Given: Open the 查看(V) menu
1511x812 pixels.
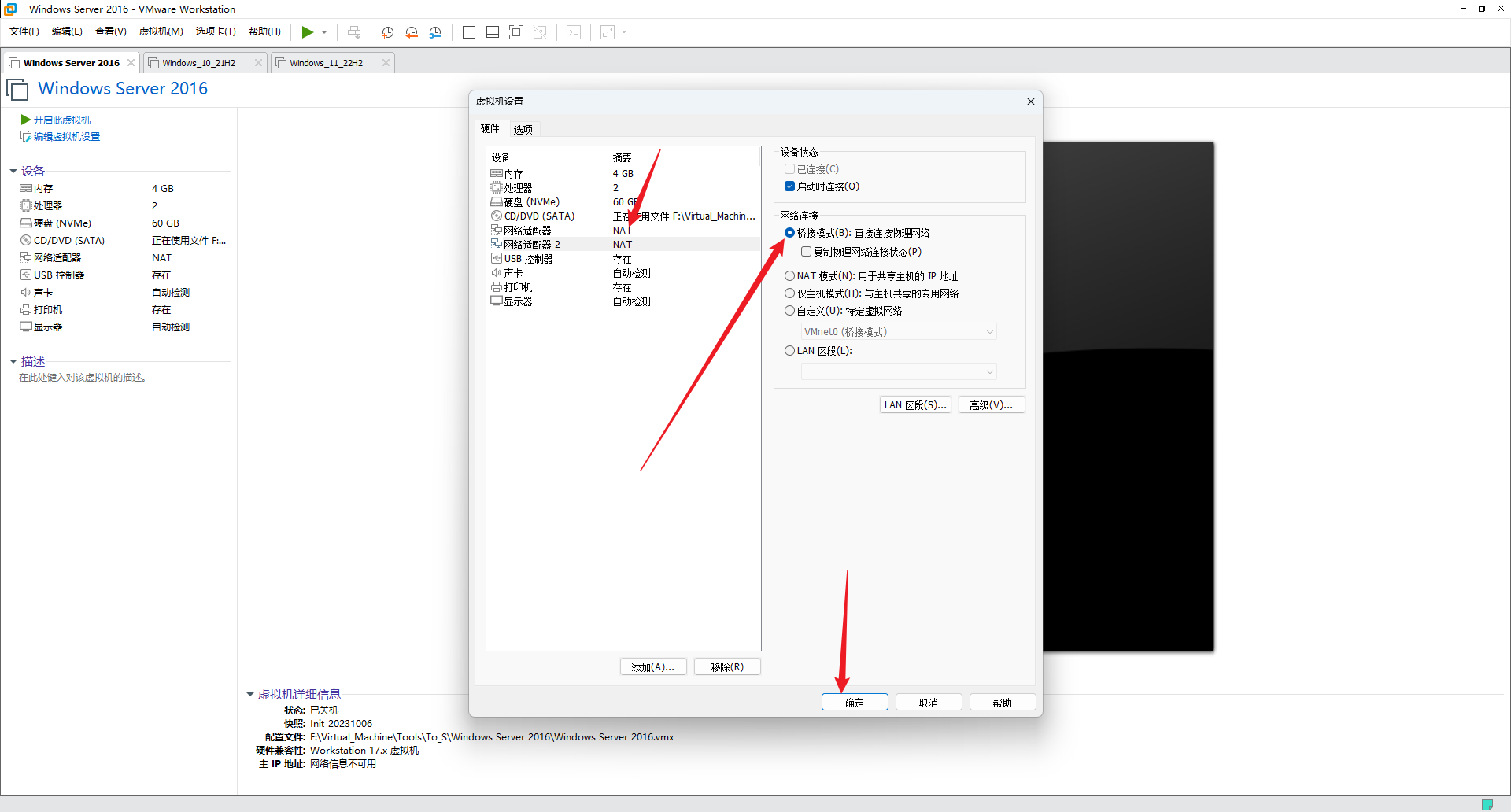Looking at the screenshot, I should 110,31.
